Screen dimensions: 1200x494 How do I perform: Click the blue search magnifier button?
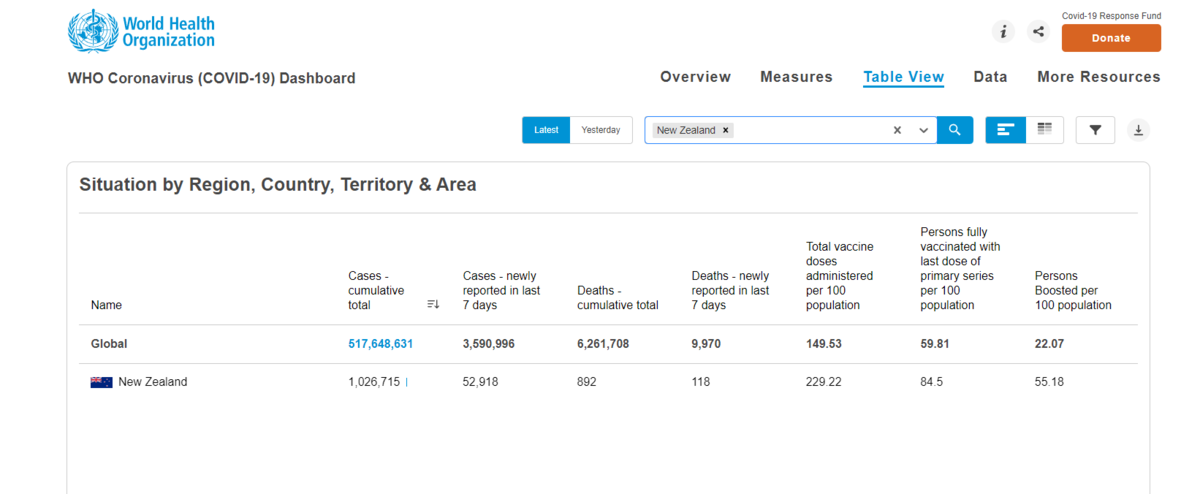(955, 130)
